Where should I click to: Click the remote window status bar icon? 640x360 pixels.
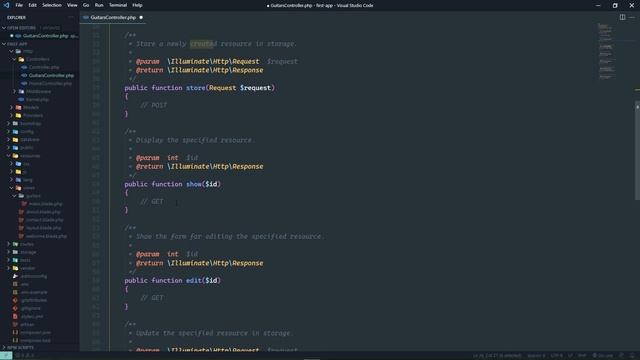pyautogui.click(x=6, y=356)
